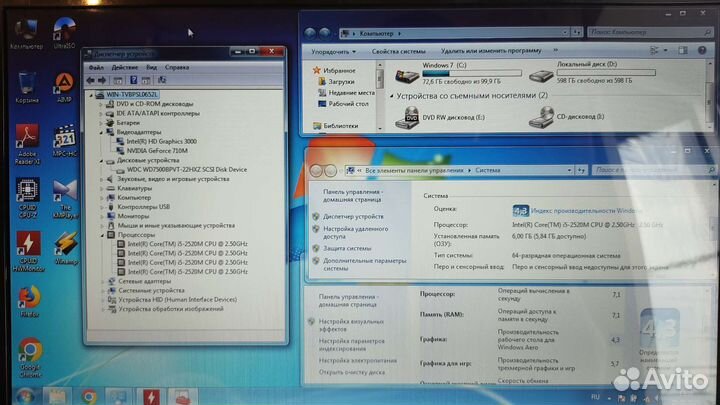This screenshot has width=720, height=405.
Task: Click scan for hardware changes toolbar icon
Action: 162,80
